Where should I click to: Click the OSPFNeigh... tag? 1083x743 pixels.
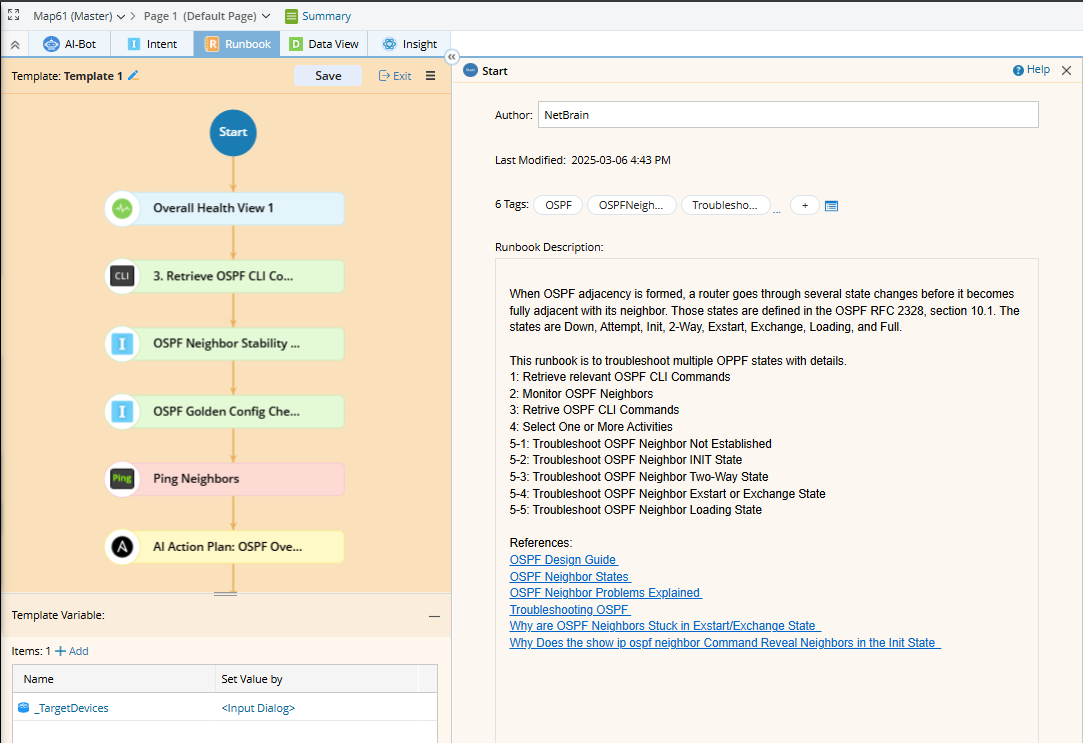pos(631,205)
